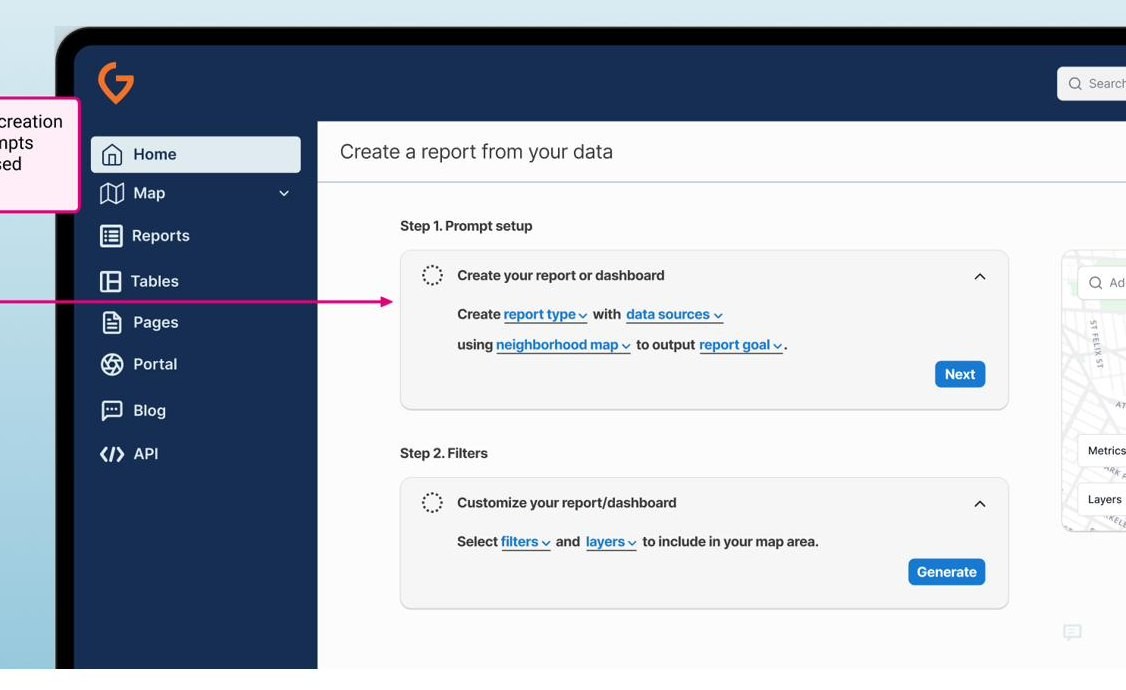Click the Metrics button on the map
1126x690 pixels.
[1103, 451]
